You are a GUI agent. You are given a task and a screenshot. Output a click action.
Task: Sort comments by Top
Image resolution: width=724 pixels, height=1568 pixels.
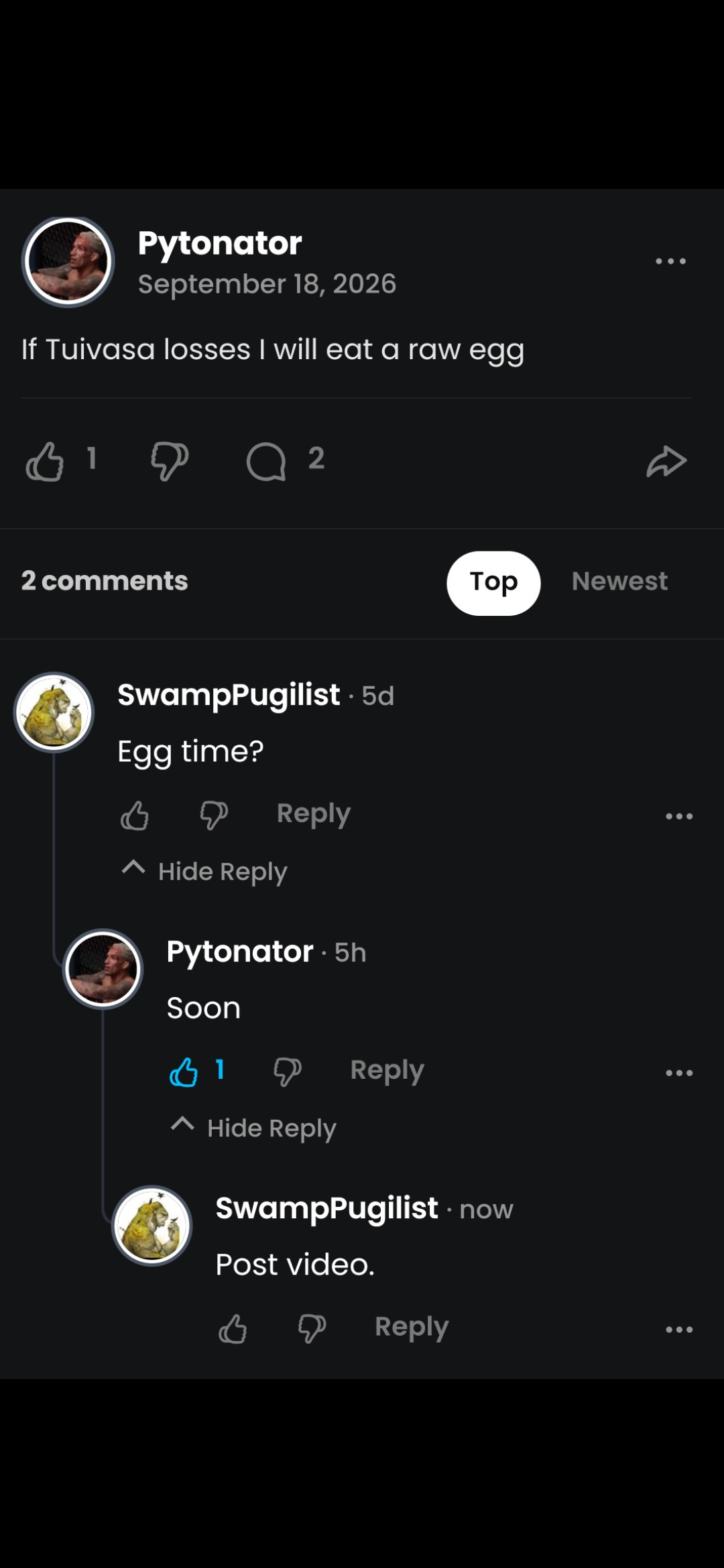point(493,583)
